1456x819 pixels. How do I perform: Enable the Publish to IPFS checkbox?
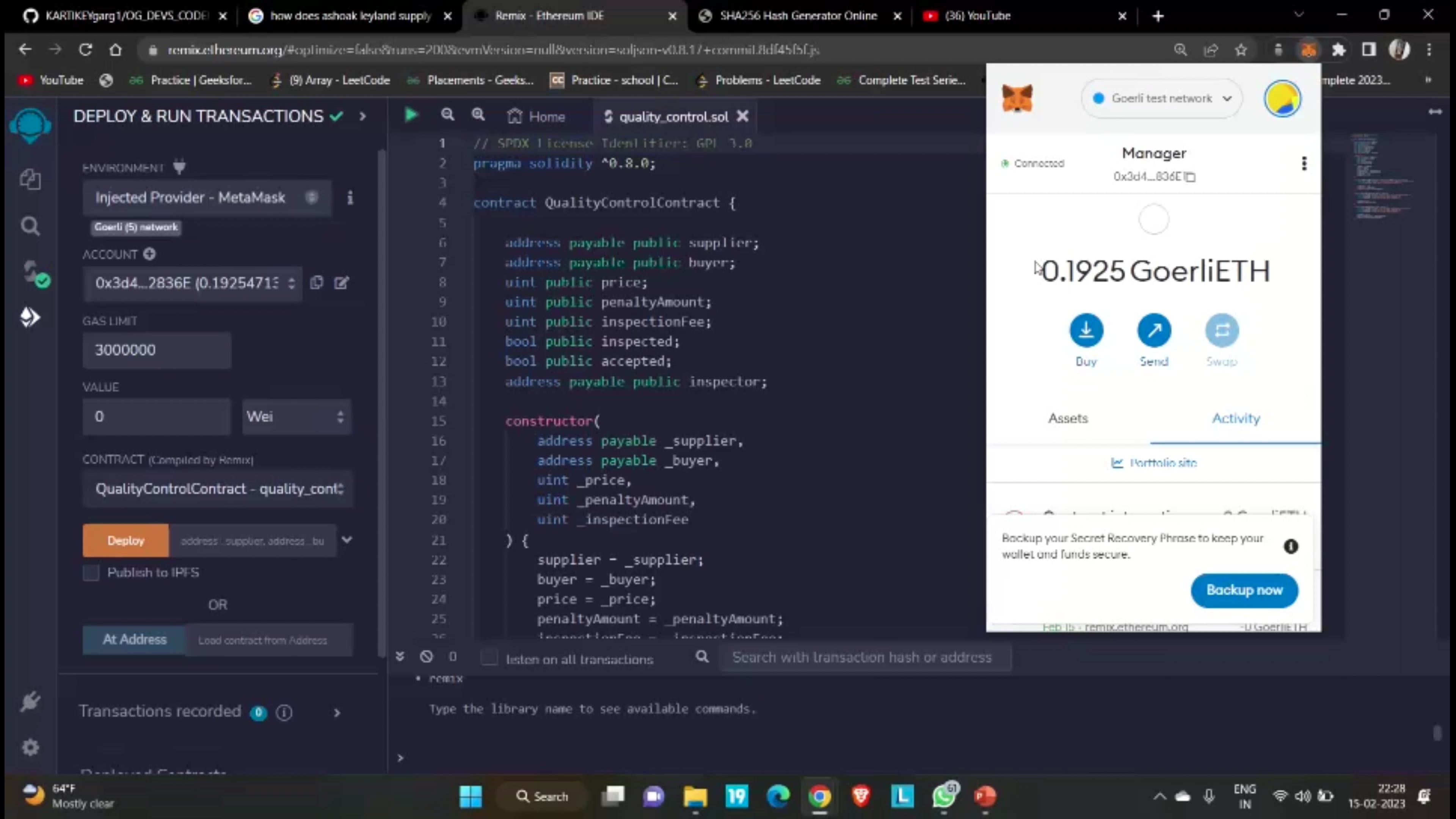[x=91, y=573]
